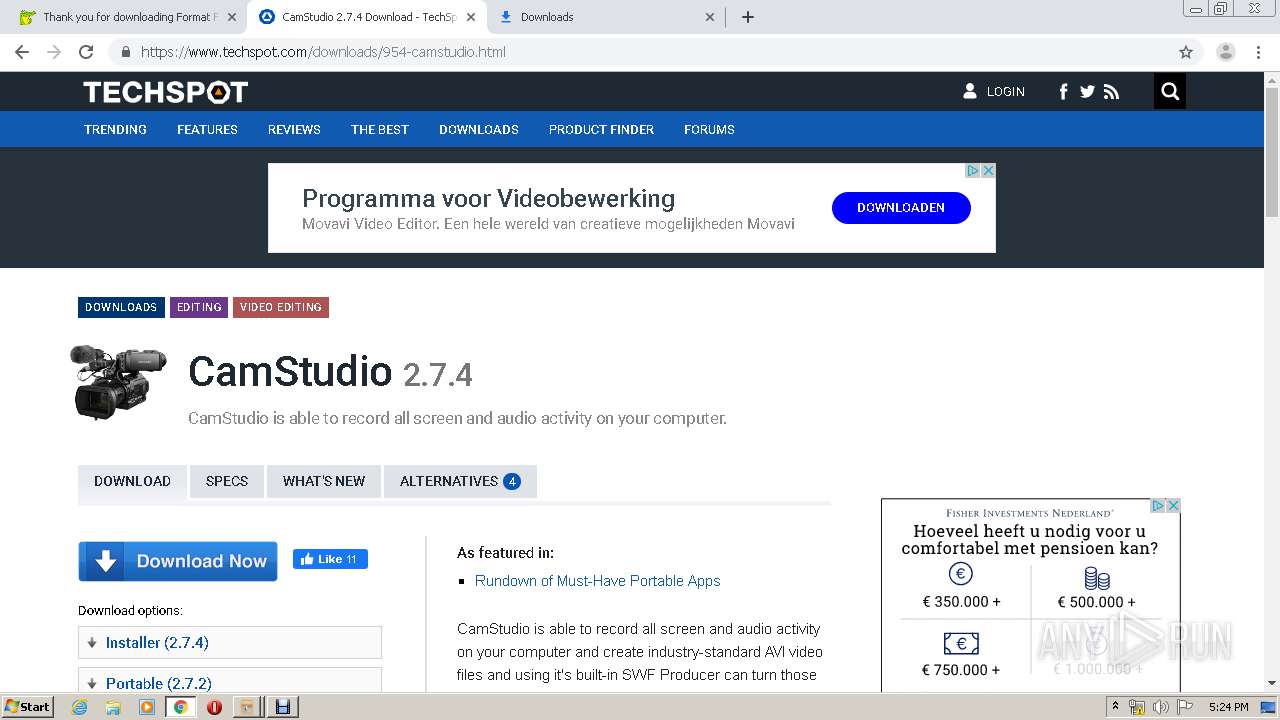
Task: Open the Chrome profile avatar menu
Action: [x=1225, y=52]
